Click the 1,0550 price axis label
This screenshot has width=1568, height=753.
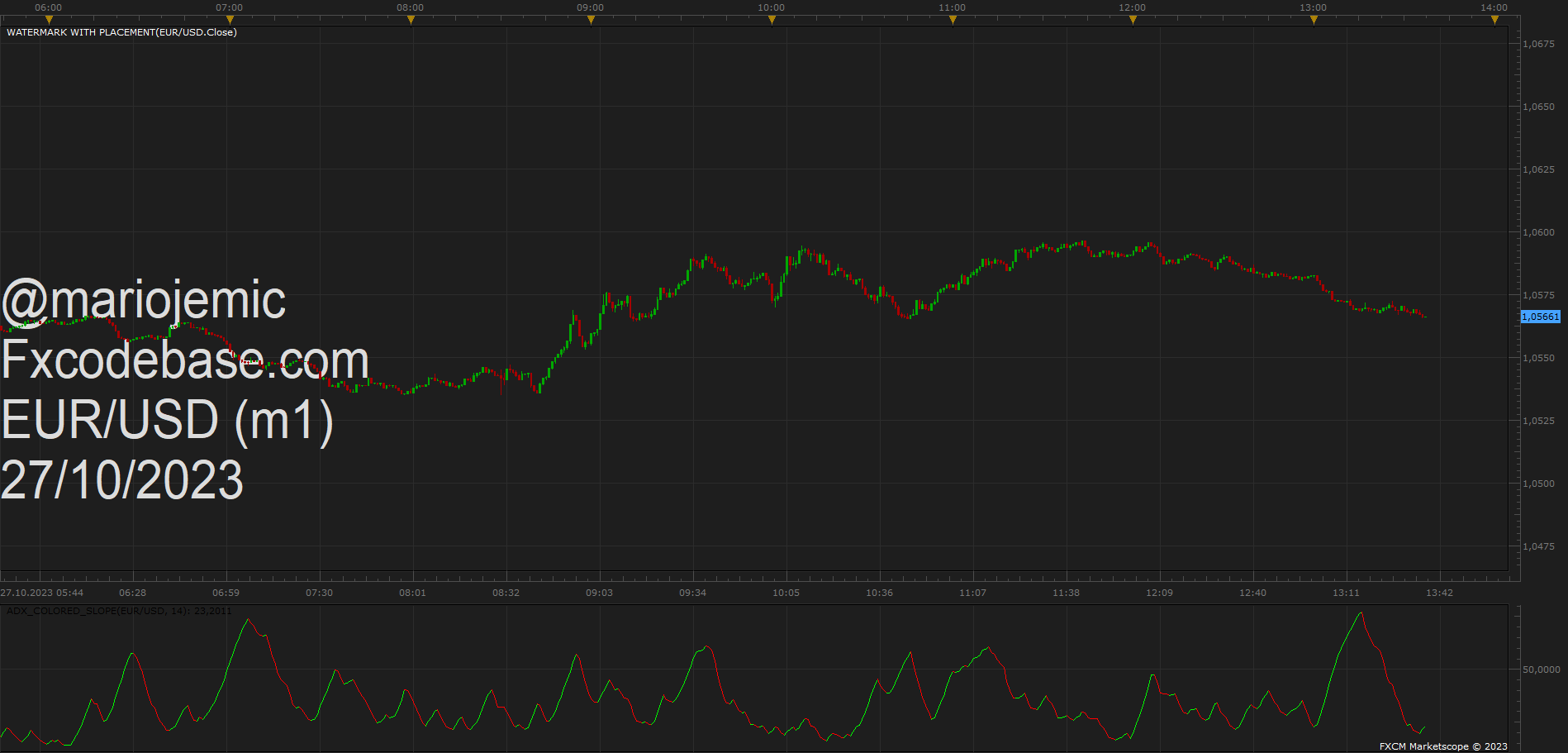(1538, 358)
